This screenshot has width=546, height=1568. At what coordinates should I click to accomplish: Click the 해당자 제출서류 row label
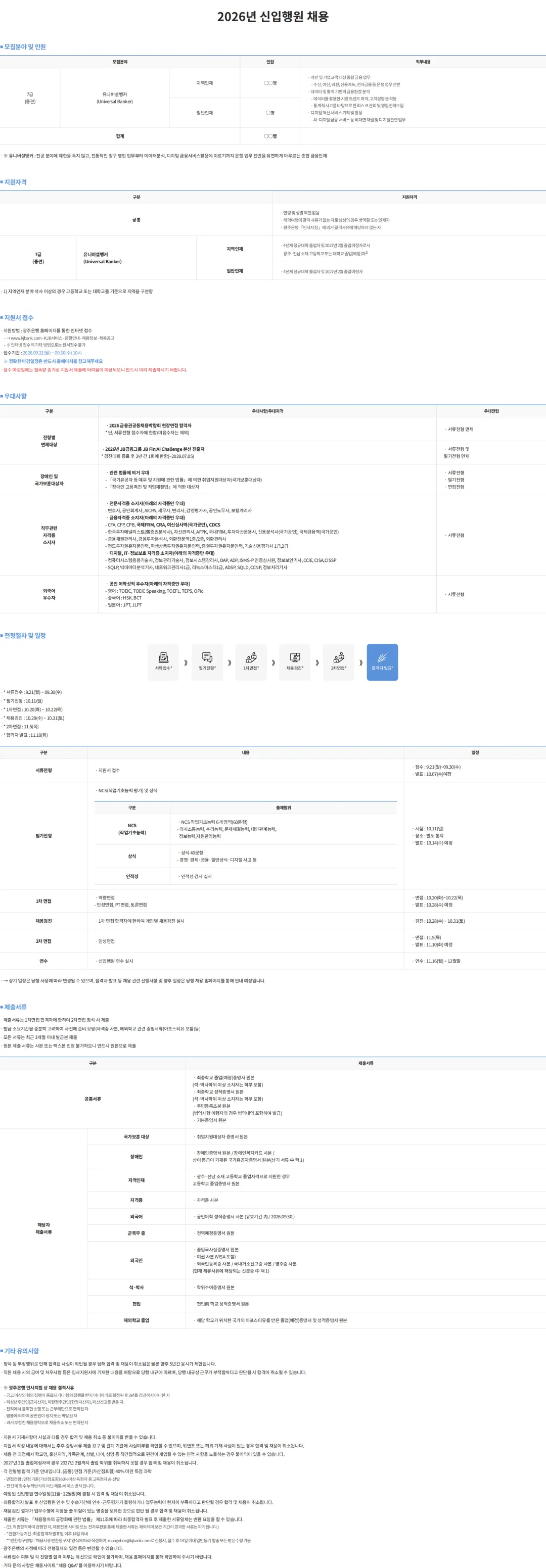44,1228
